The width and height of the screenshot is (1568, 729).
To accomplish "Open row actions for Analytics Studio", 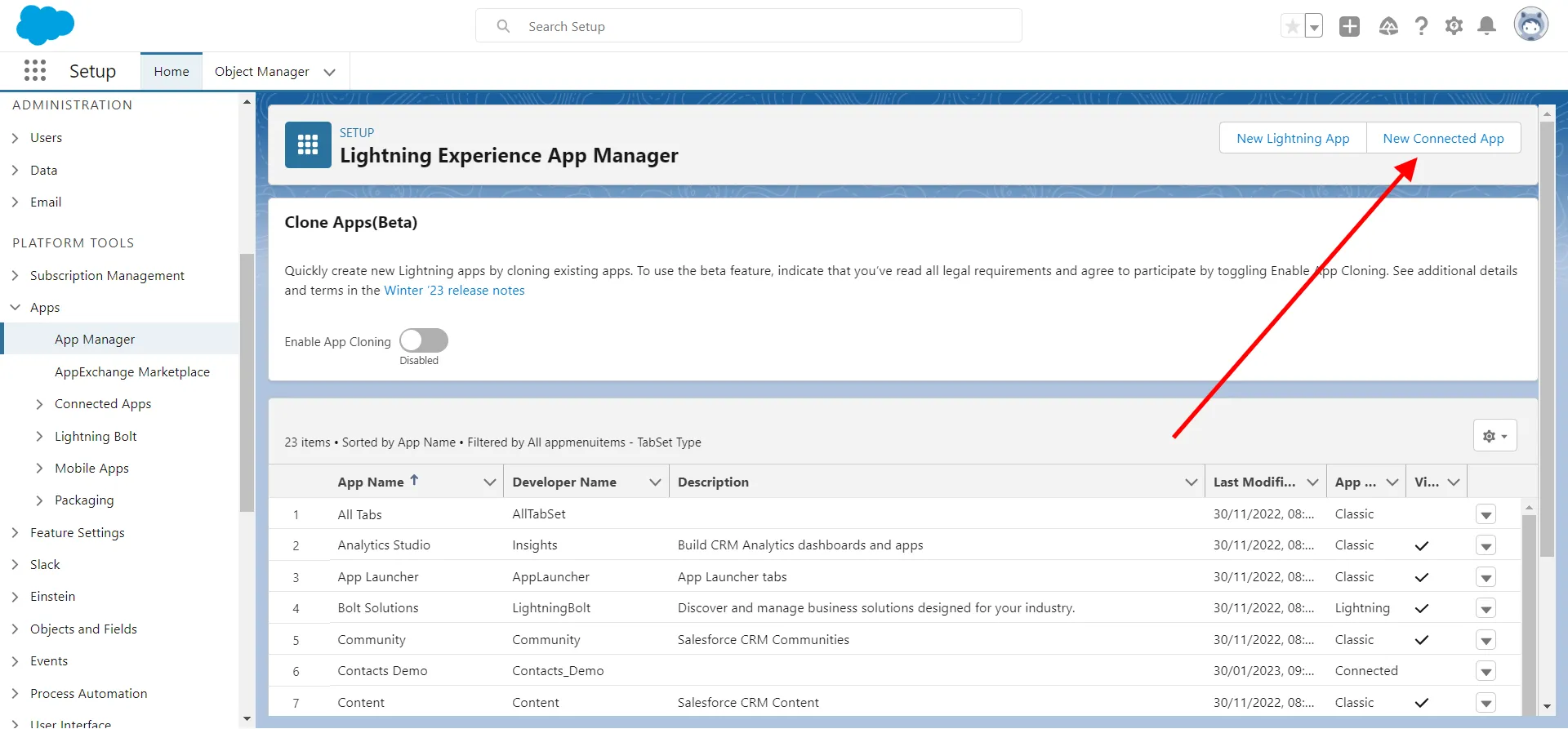I will pos(1486,546).
